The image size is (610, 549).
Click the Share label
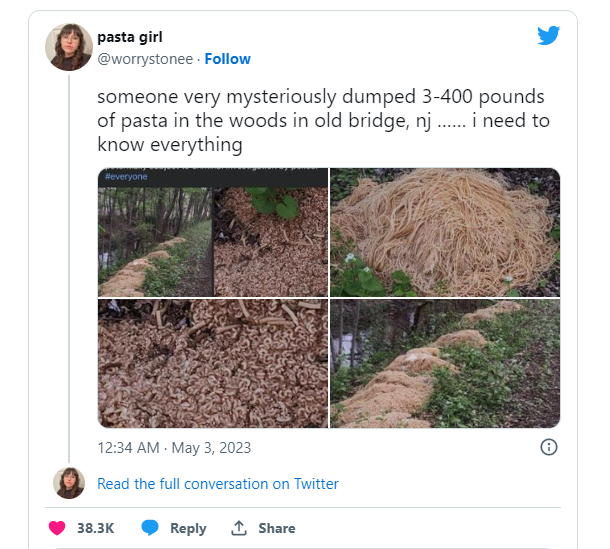click(277, 528)
